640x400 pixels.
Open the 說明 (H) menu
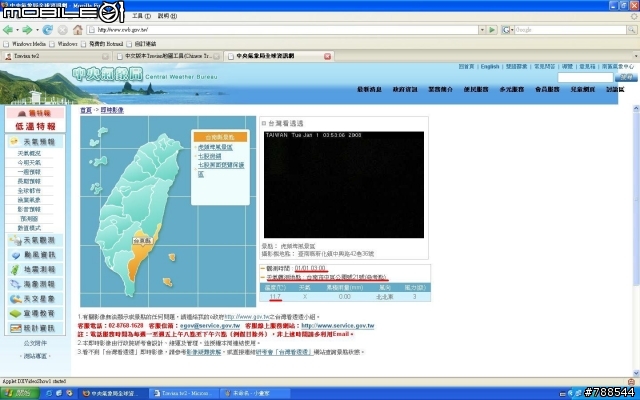click(x=167, y=16)
